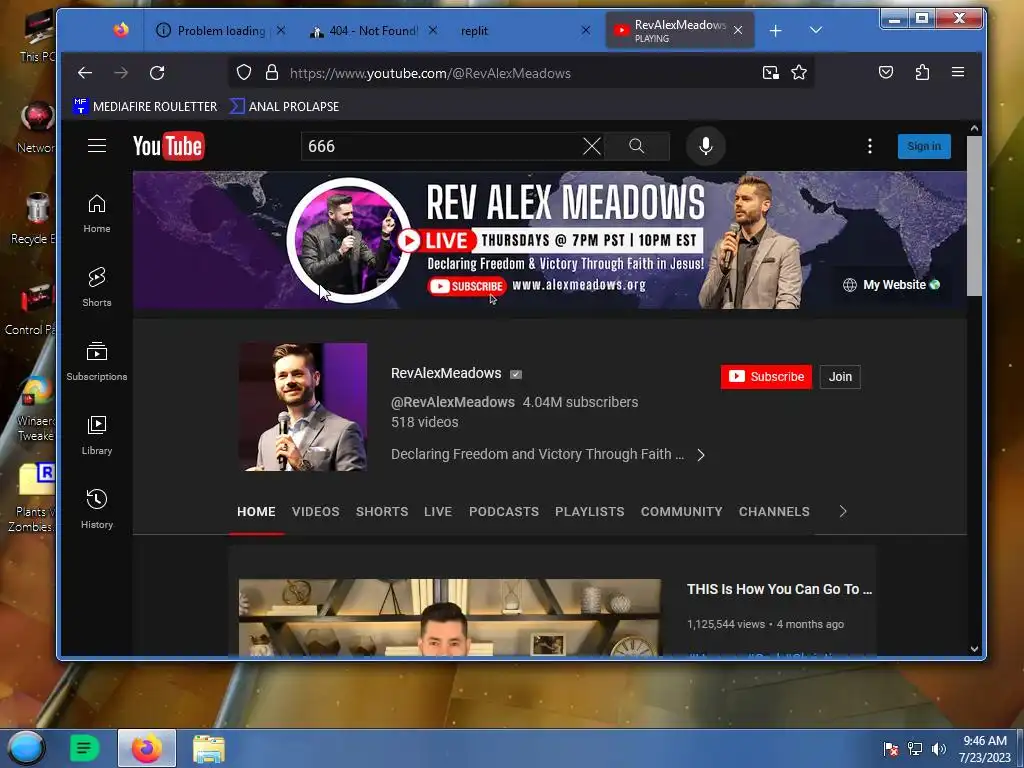Show more channel tabs with right chevron
1024x768 pixels.
(842, 511)
